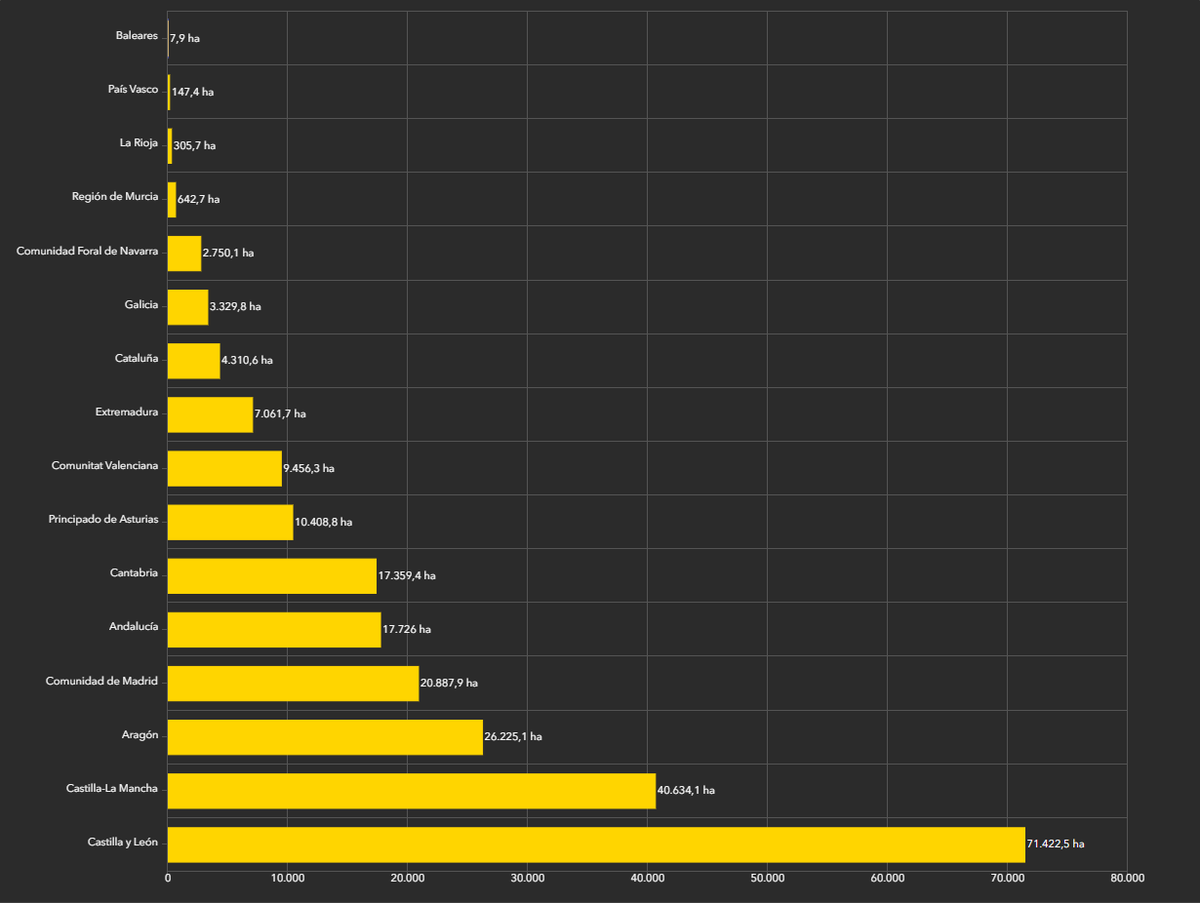1200x903 pixels.
Task: Click the Comunidad Foral de Navarra label
Action: 87,251
